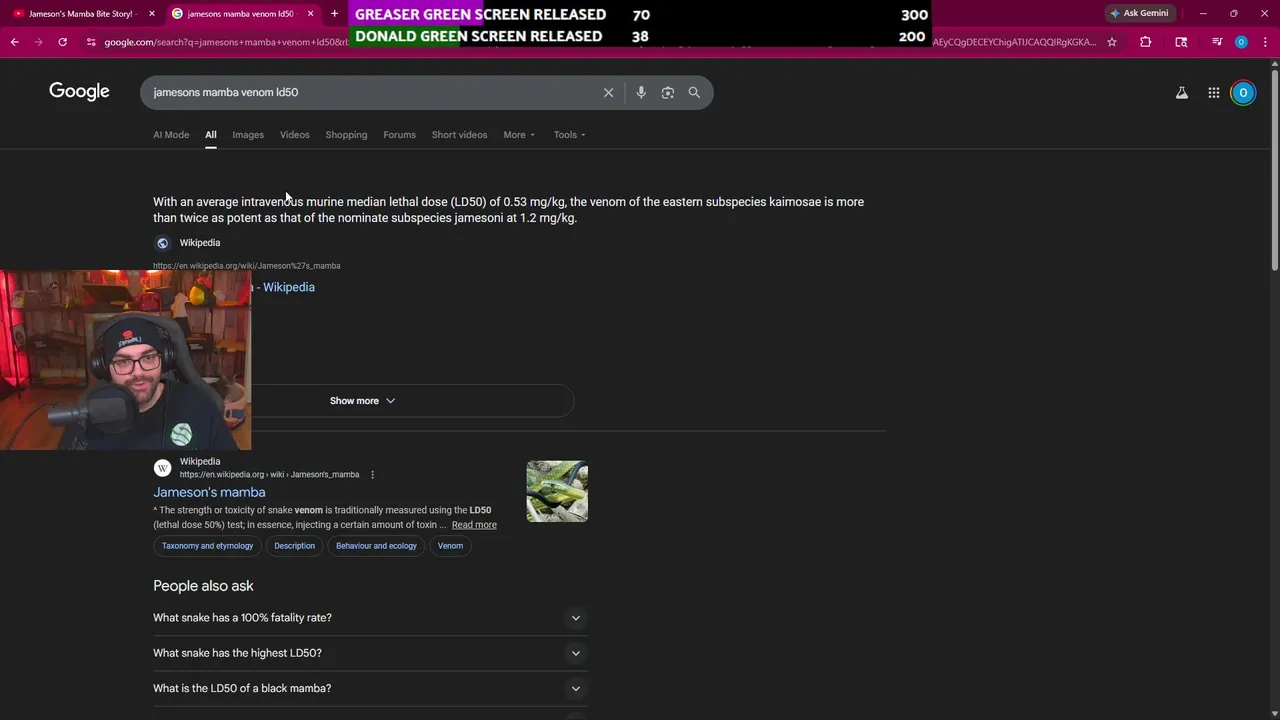Expand 'What snake has a 100% fatality rate?'

[x=370, y=618]
